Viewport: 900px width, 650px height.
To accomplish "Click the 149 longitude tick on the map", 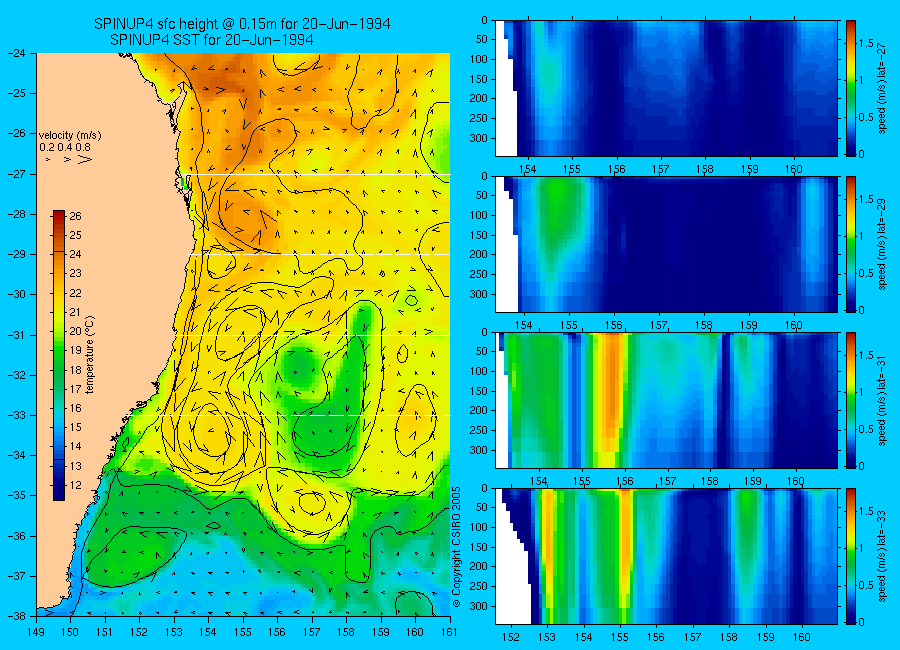I will (x=36, y=632).
